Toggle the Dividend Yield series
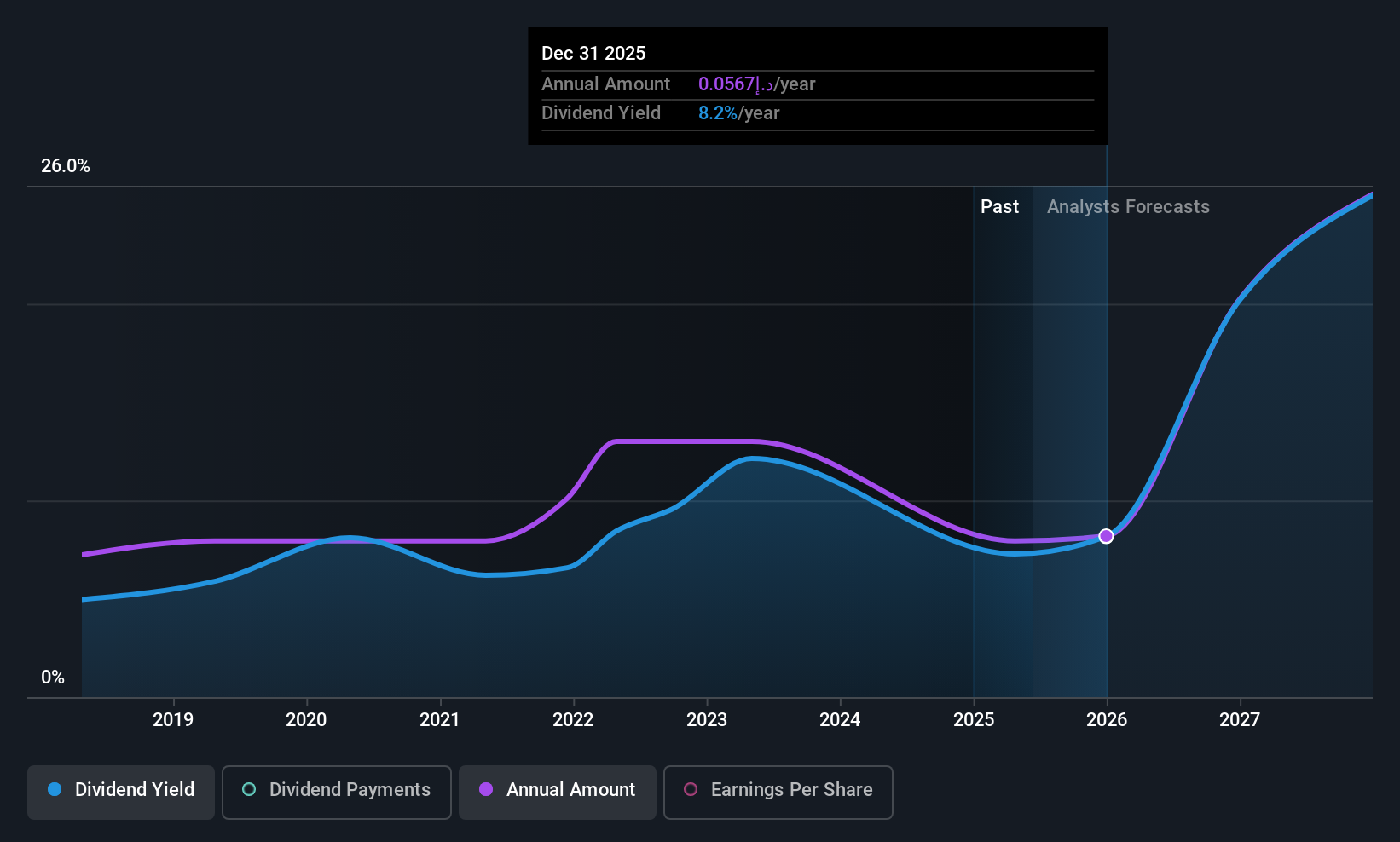 click(x=121, y=793)
